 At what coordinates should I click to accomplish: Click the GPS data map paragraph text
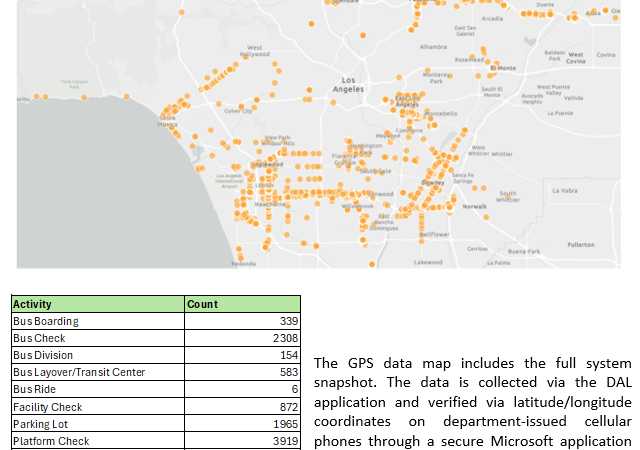pyautogui.click(x=473, y=400)
